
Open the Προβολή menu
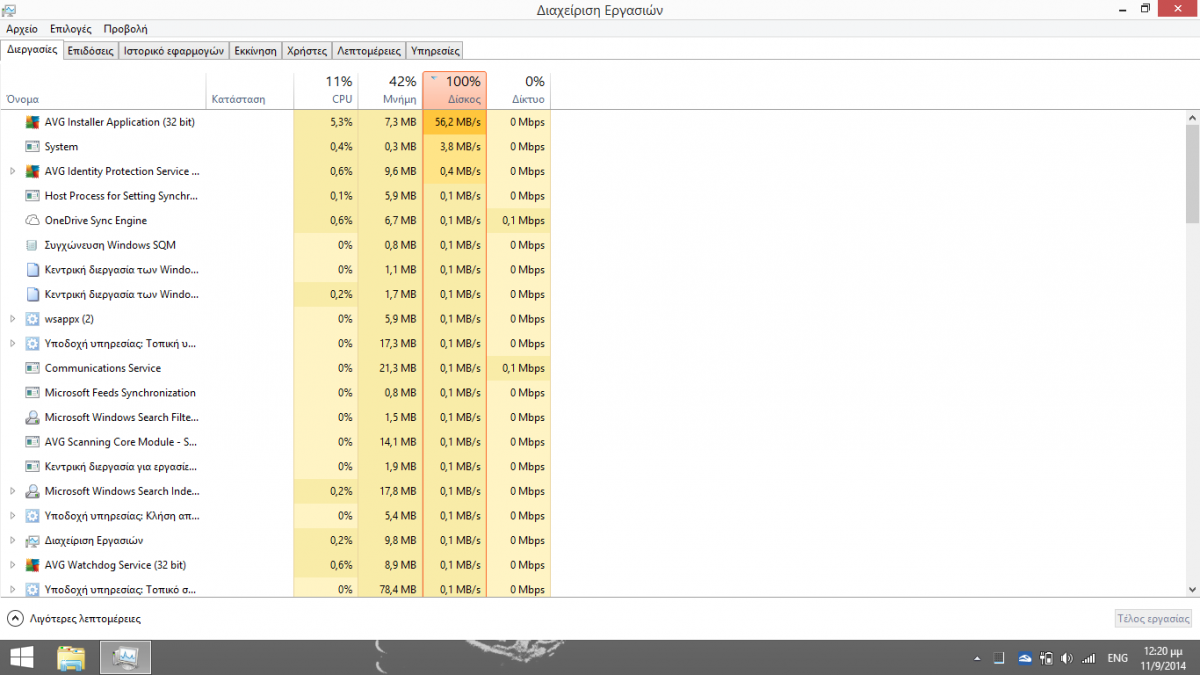125,30
